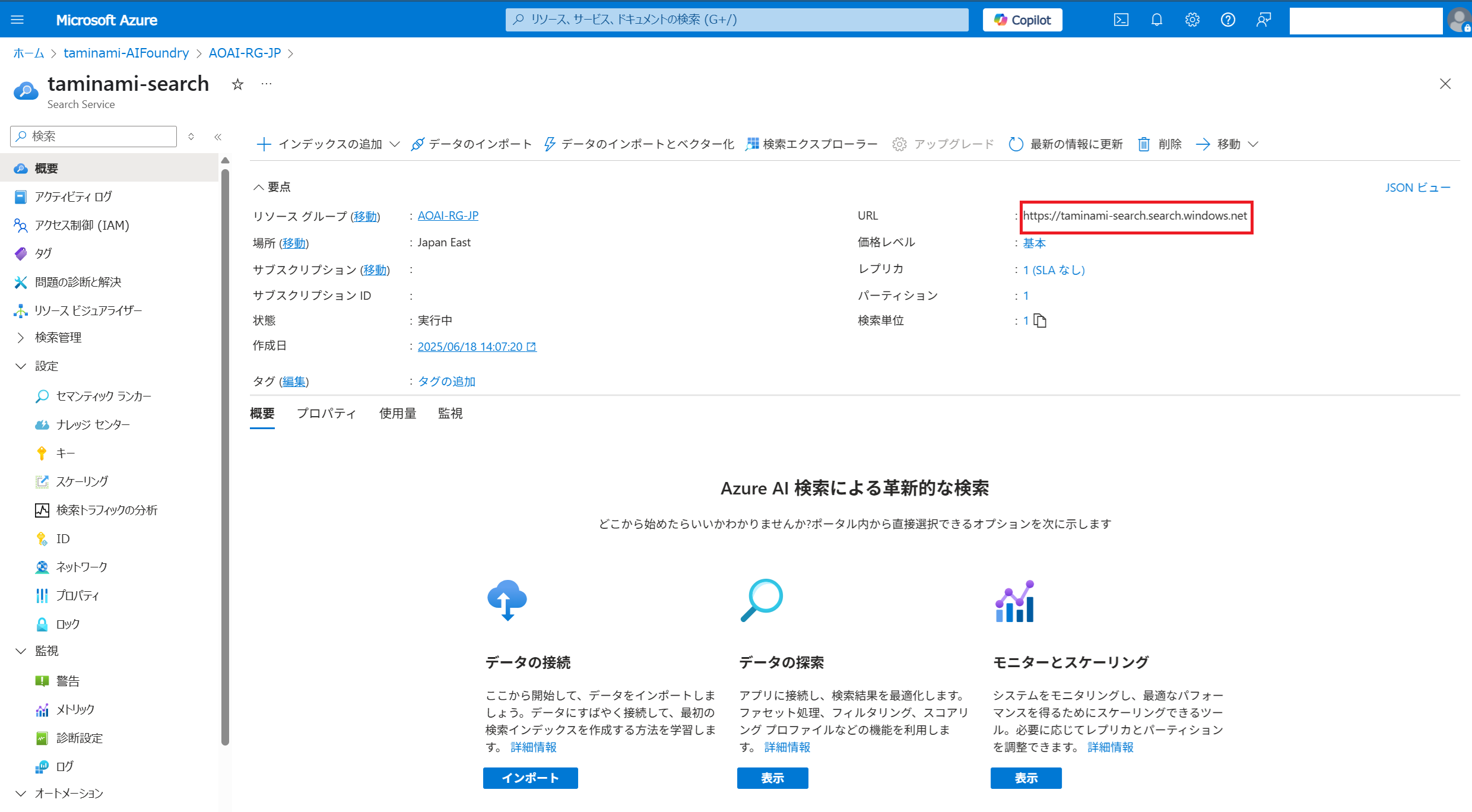Open AOAI-RG-JP resource group link
The height and width of the screenshot is (812, 1472).
click(448, 215)
